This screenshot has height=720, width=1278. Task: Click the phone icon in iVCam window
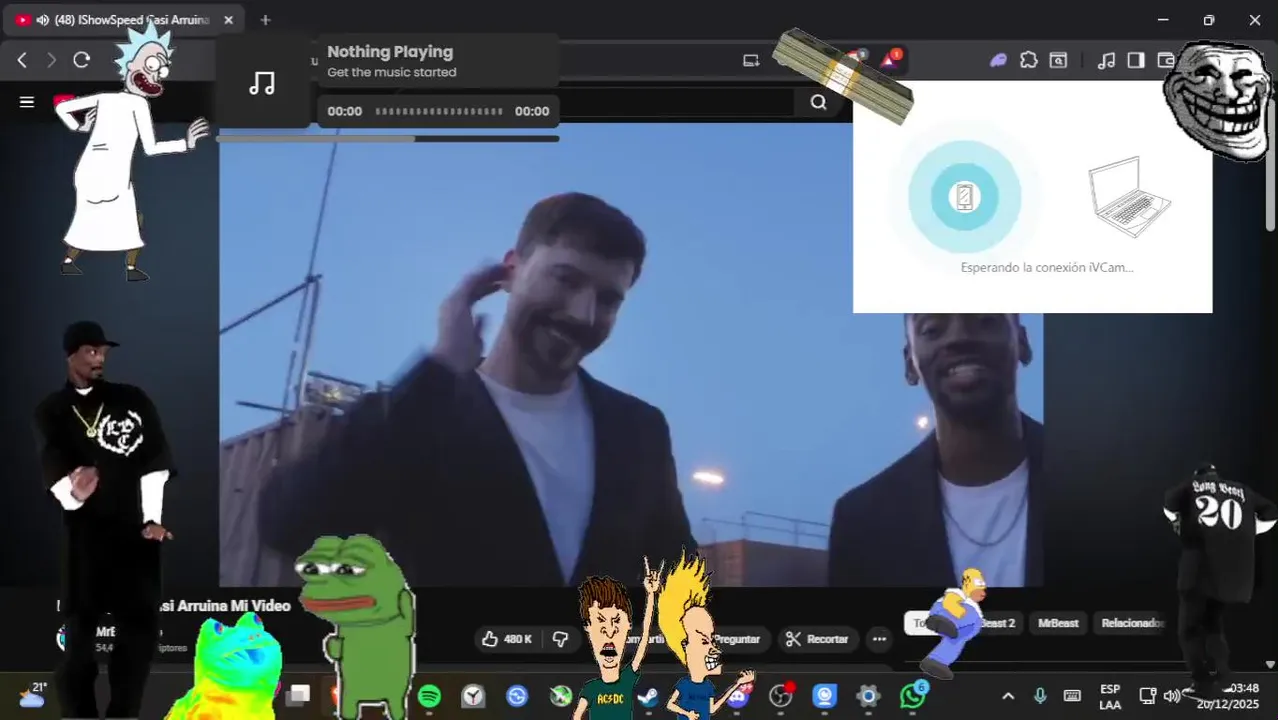(964, 196)
